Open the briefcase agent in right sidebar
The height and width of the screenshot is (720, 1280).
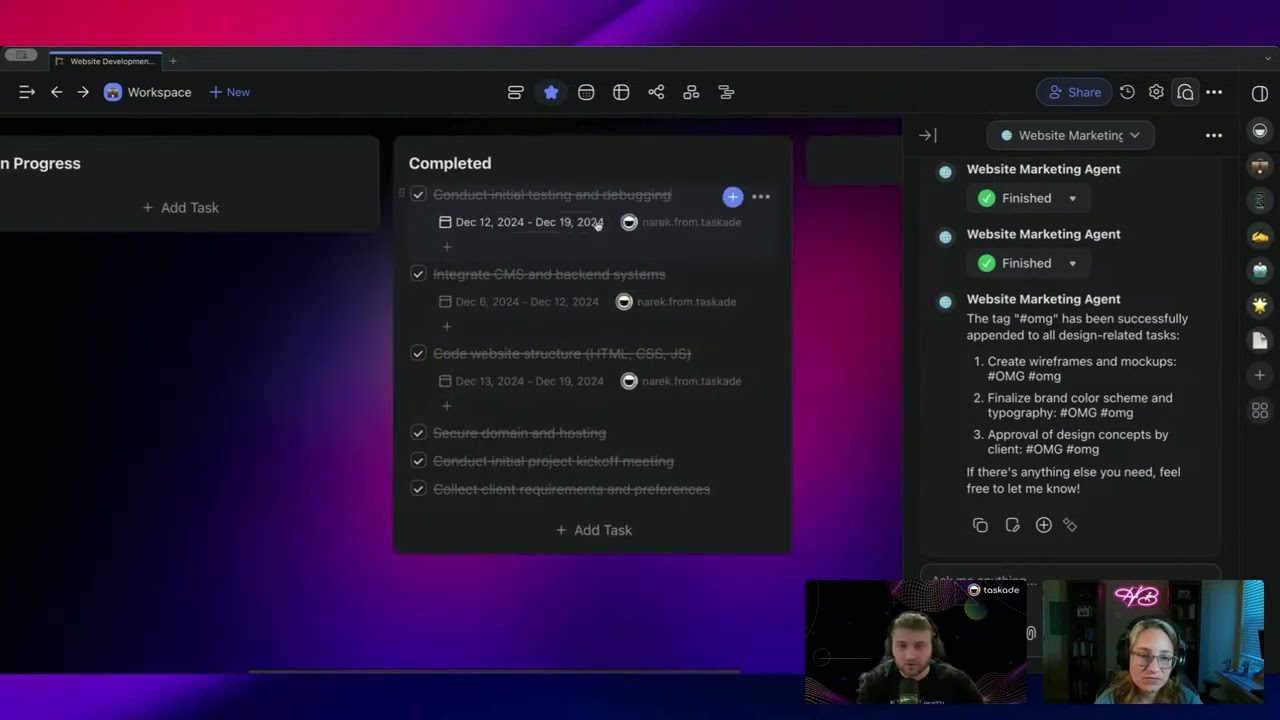(1260, 166)
